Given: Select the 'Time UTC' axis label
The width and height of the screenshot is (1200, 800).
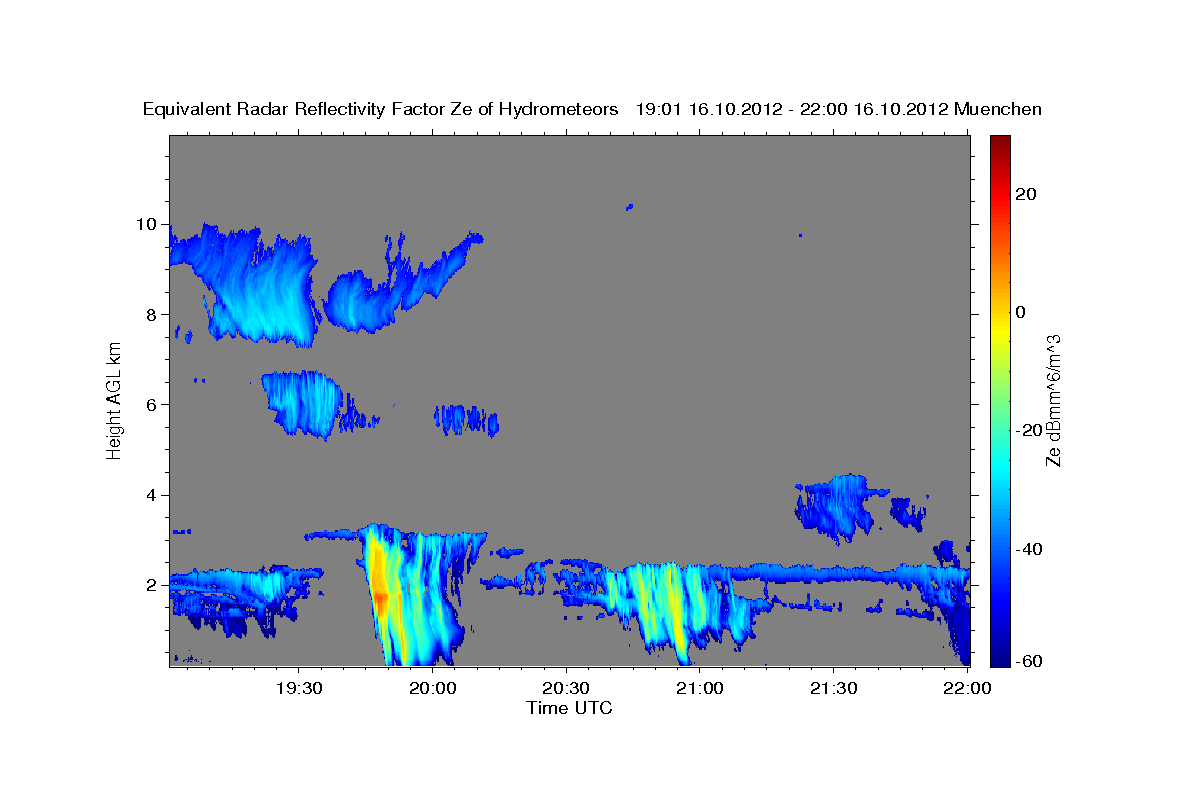Looking at the screenshot, I should point(569,708).
